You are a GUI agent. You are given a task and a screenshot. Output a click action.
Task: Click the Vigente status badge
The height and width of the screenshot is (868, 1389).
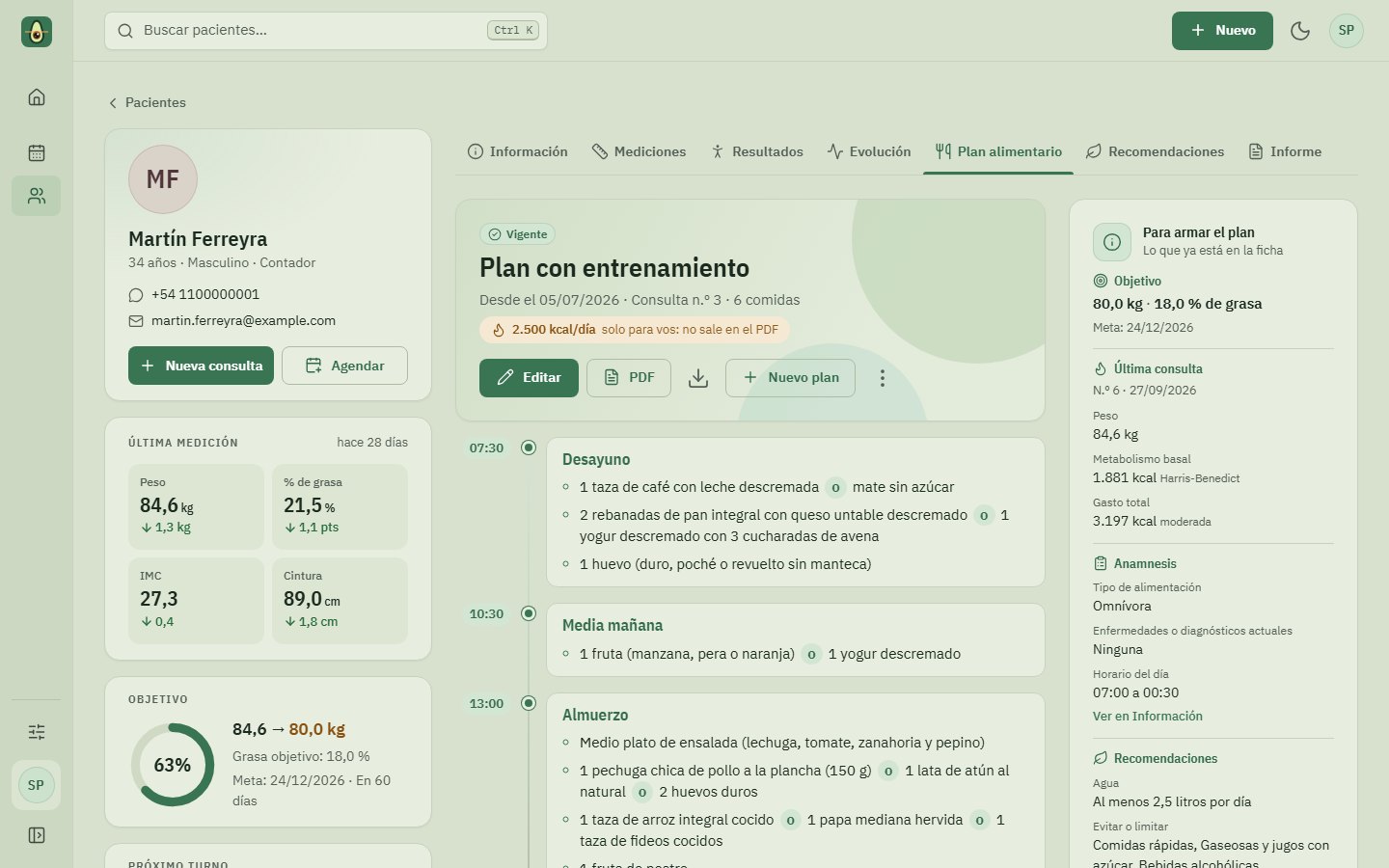tap(517, 234)
